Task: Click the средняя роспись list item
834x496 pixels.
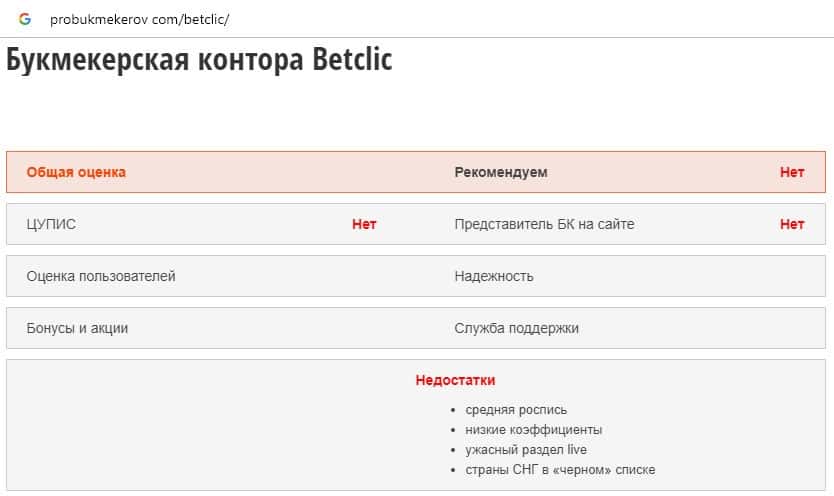Action: (516, 410)
